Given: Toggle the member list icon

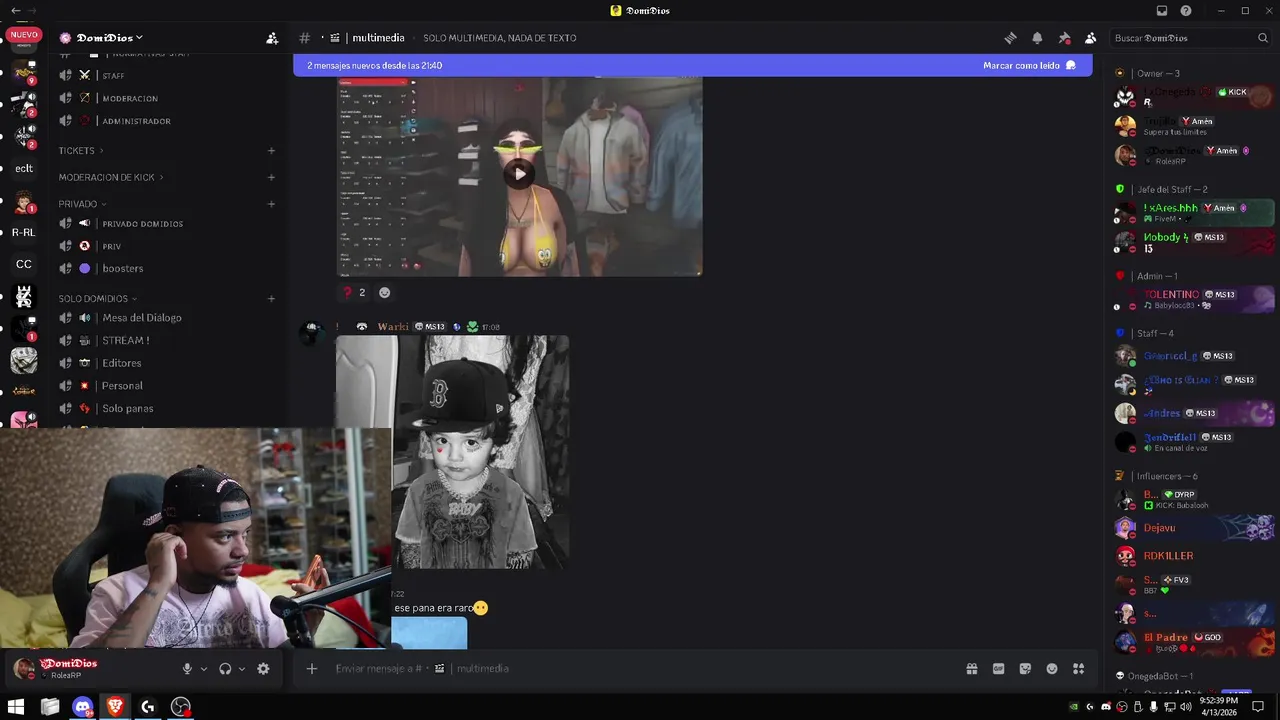Looking at the screenshot, I should tap(1090, 38).
